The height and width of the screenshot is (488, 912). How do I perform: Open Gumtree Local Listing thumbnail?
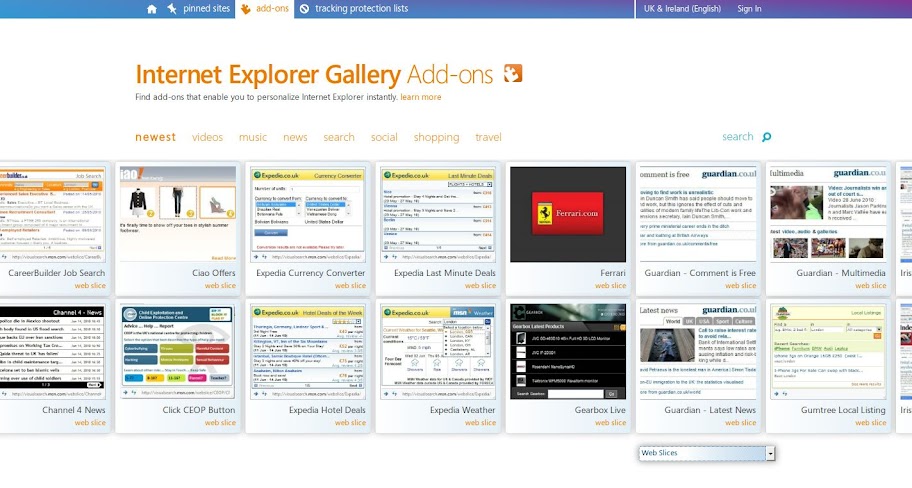point(828,351)
